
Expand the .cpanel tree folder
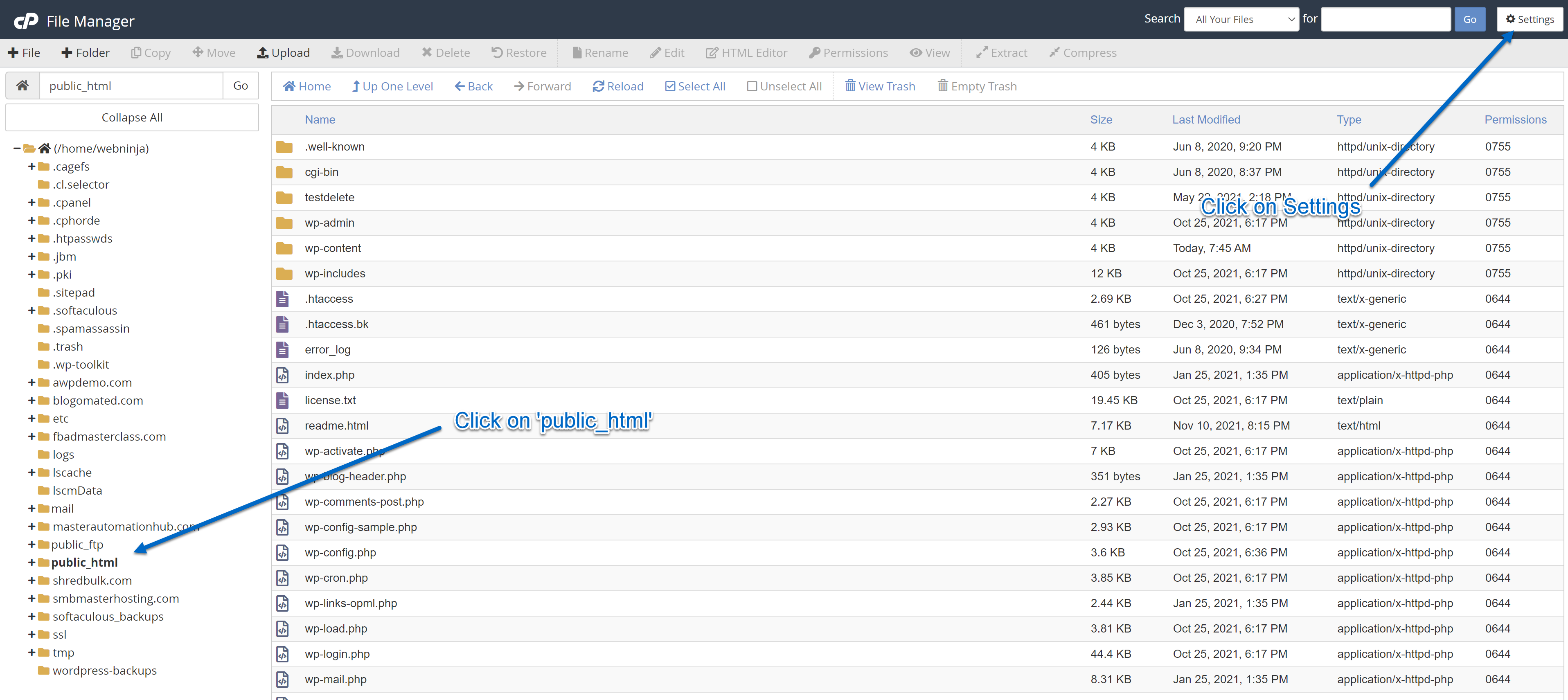(32, 202)
